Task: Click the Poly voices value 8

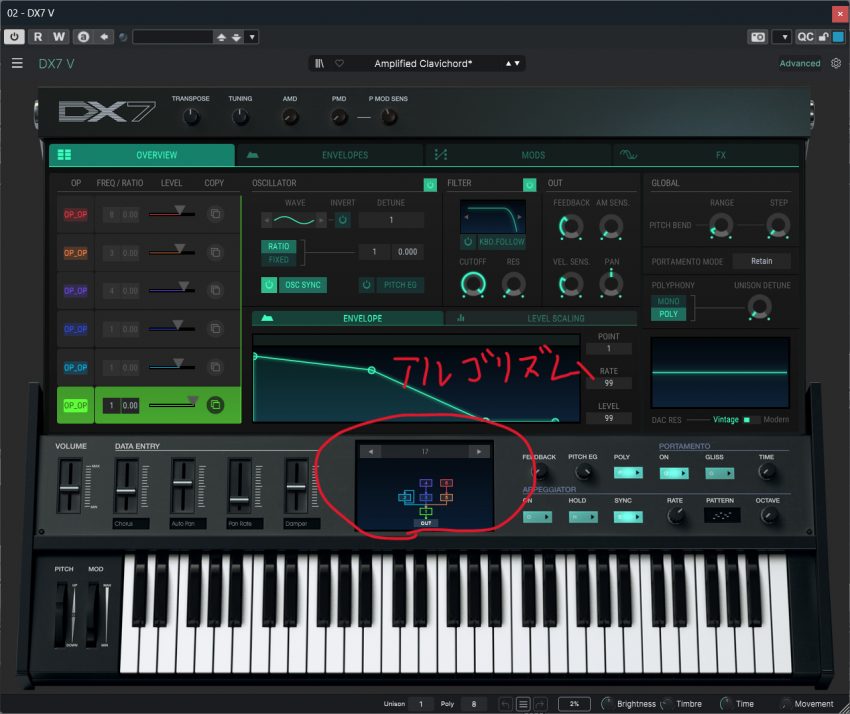Action: (474, 704)
